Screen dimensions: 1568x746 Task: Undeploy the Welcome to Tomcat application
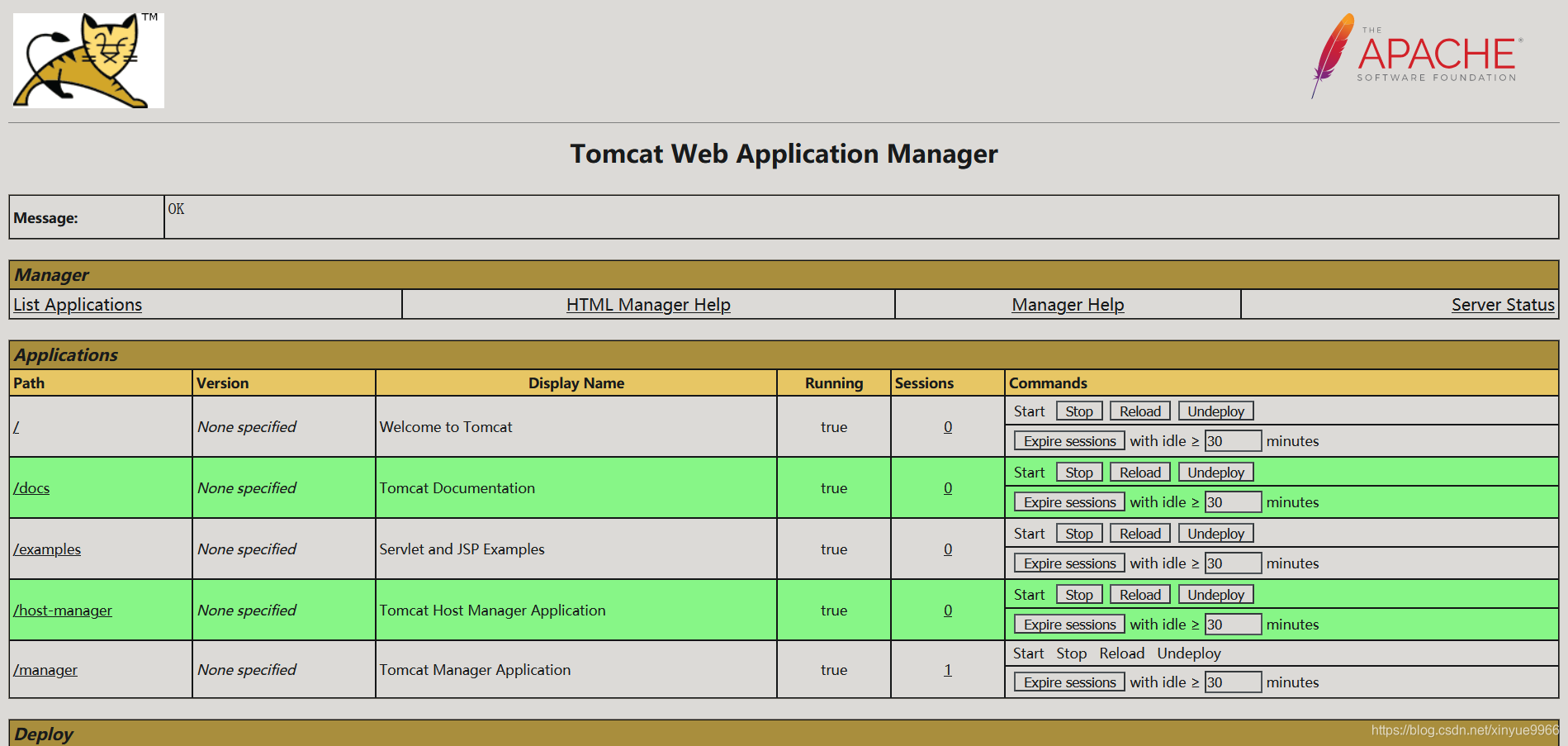[1216, 411]
